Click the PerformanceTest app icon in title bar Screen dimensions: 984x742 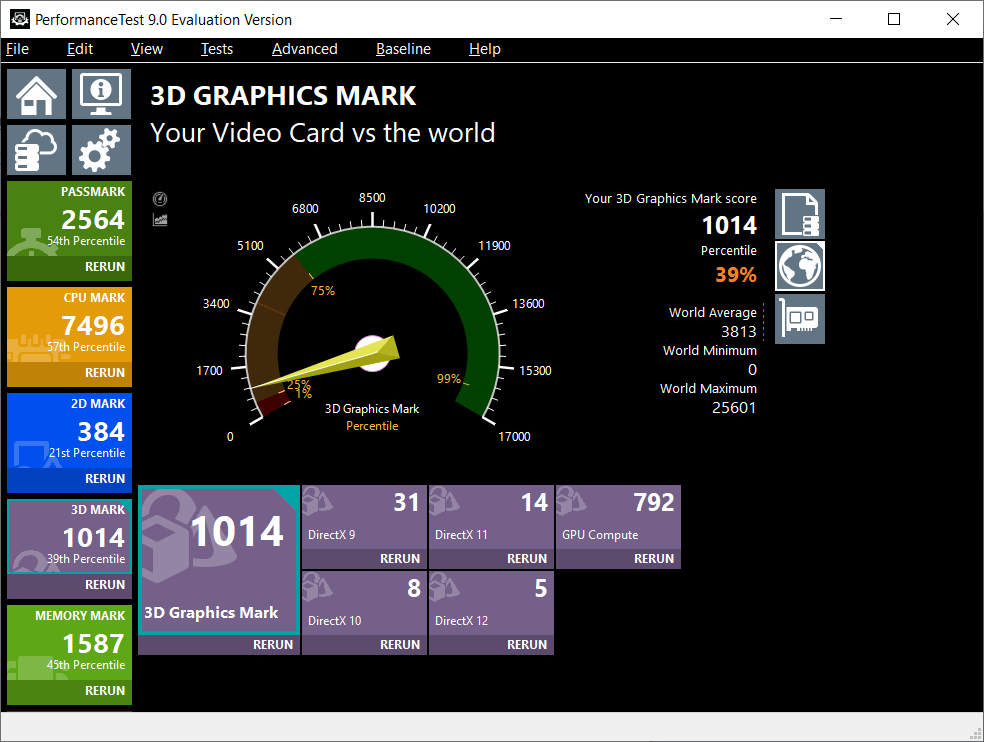point(19,19)
